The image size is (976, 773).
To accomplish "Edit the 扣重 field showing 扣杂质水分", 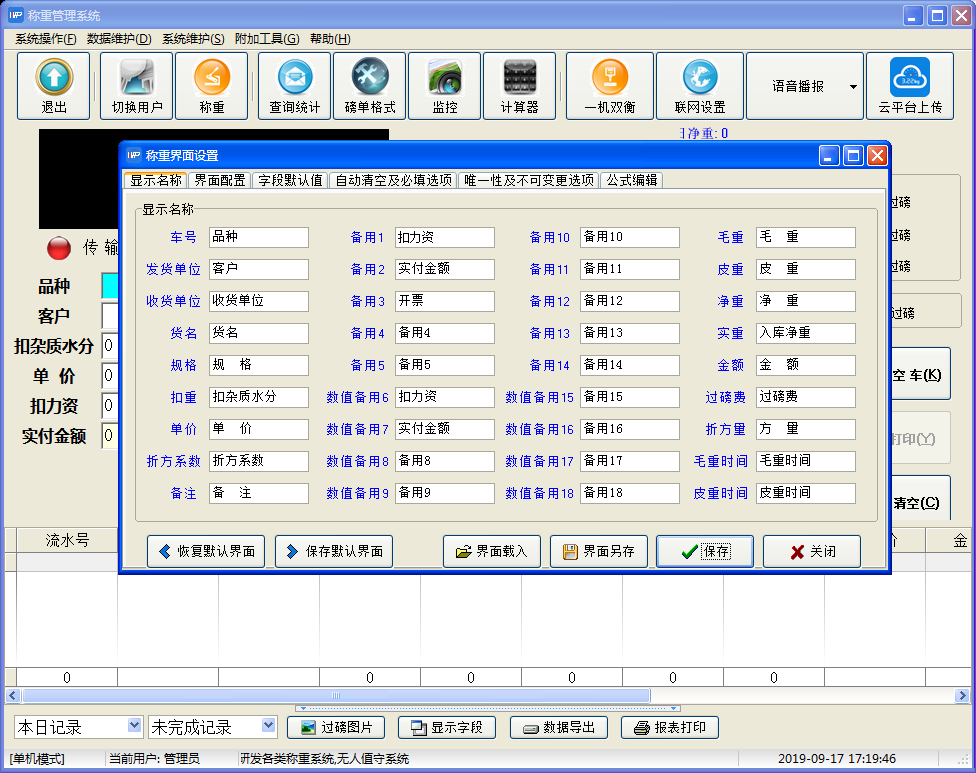I will click(259, 397).
